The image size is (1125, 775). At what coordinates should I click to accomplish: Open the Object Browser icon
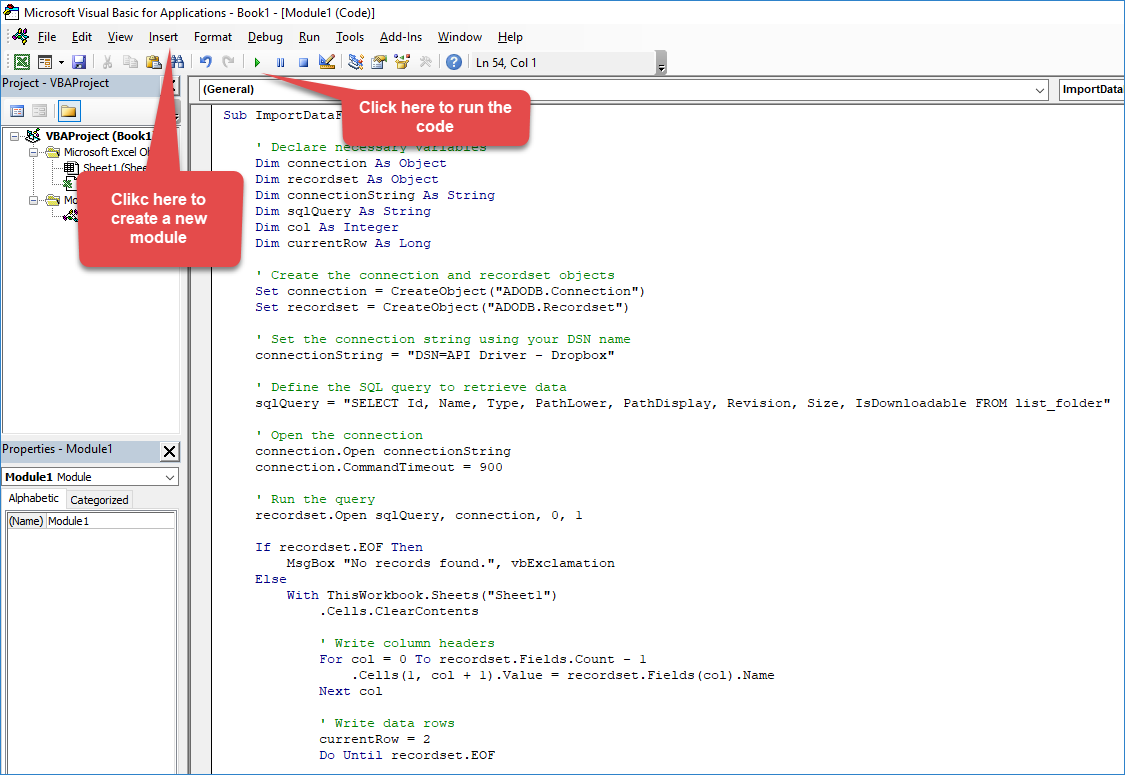point(402,62)
